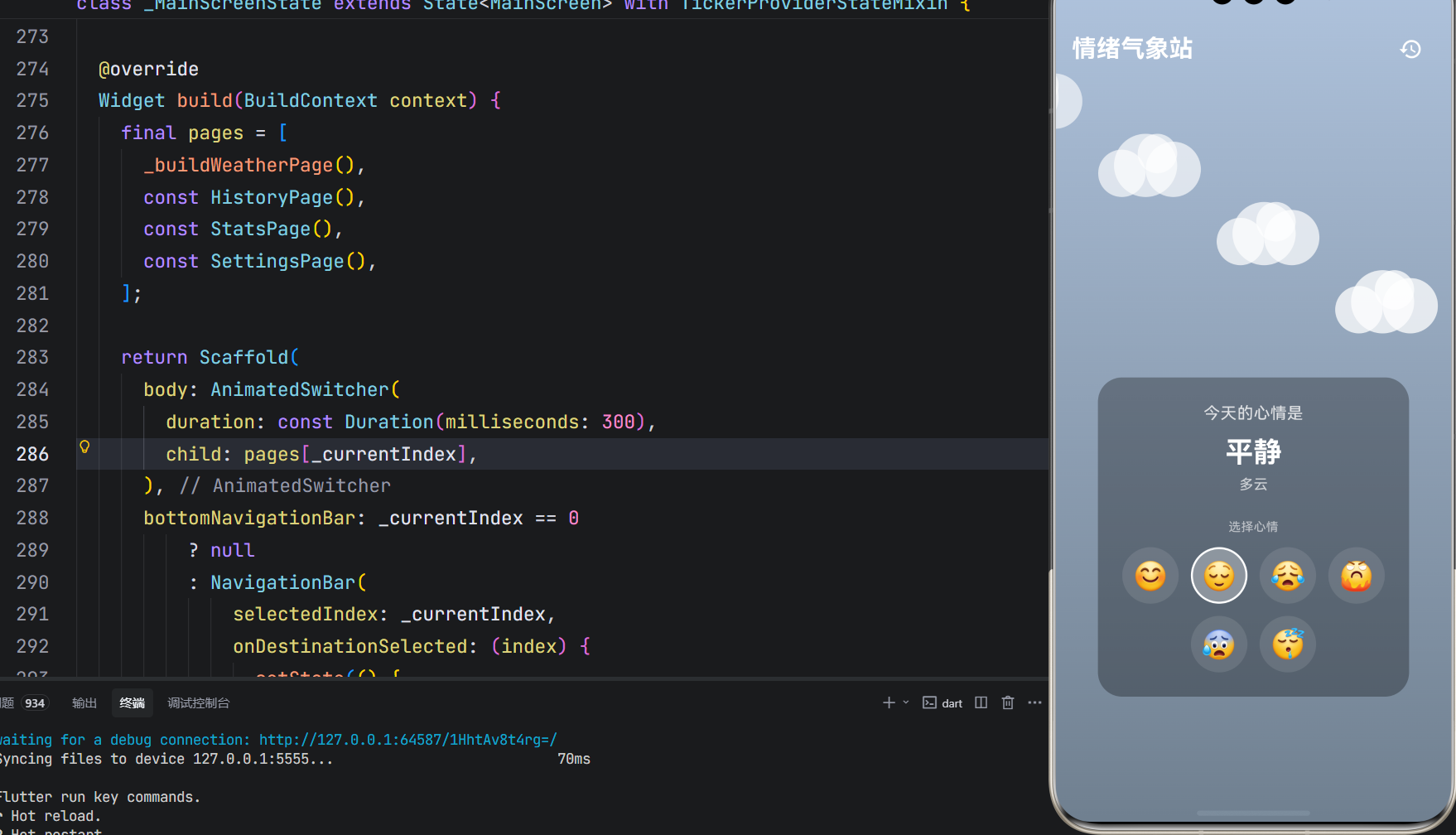Open terminal panel more actions ellipsis
The image size is (1456, 835).
click(x=1035, y=702)
